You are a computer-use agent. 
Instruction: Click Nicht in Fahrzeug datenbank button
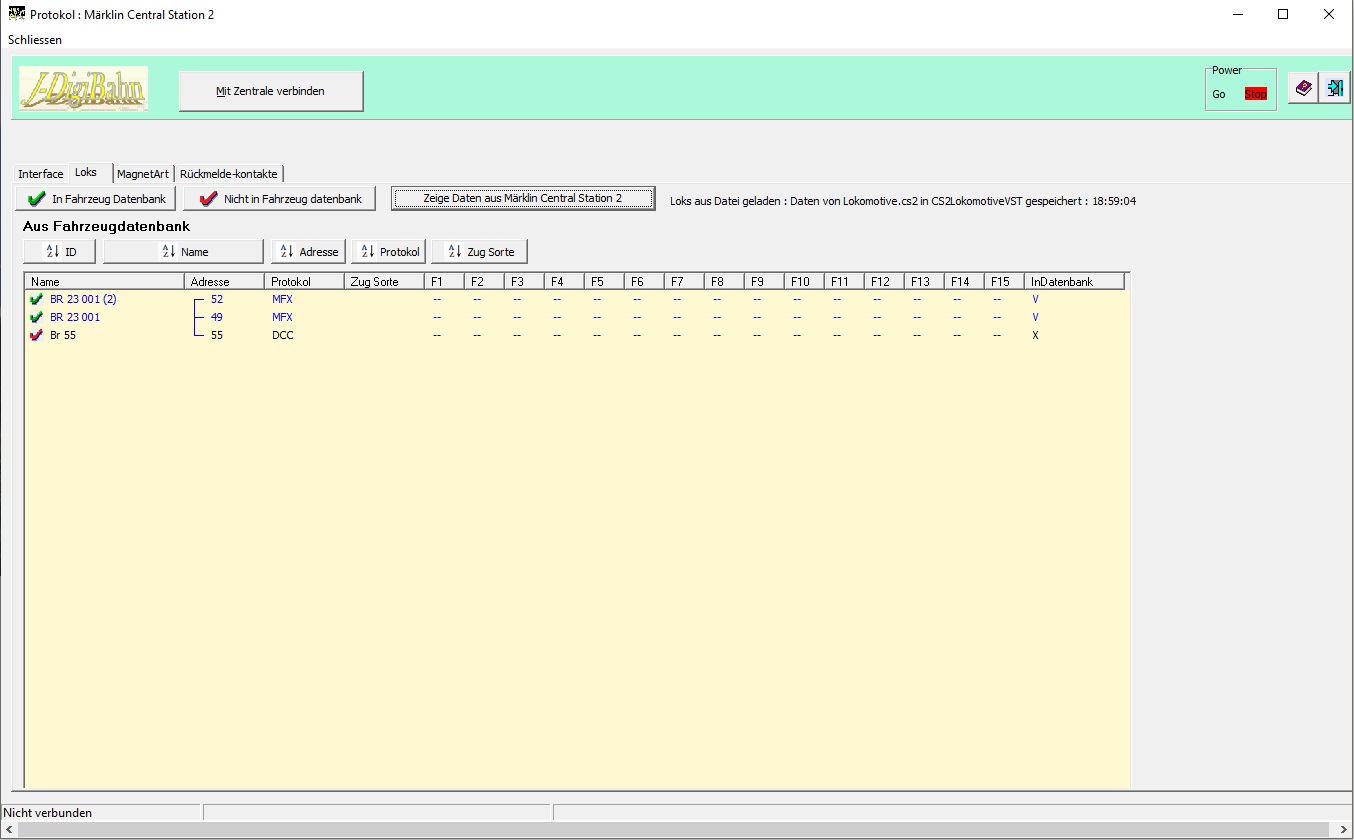[x=280, y=199]
